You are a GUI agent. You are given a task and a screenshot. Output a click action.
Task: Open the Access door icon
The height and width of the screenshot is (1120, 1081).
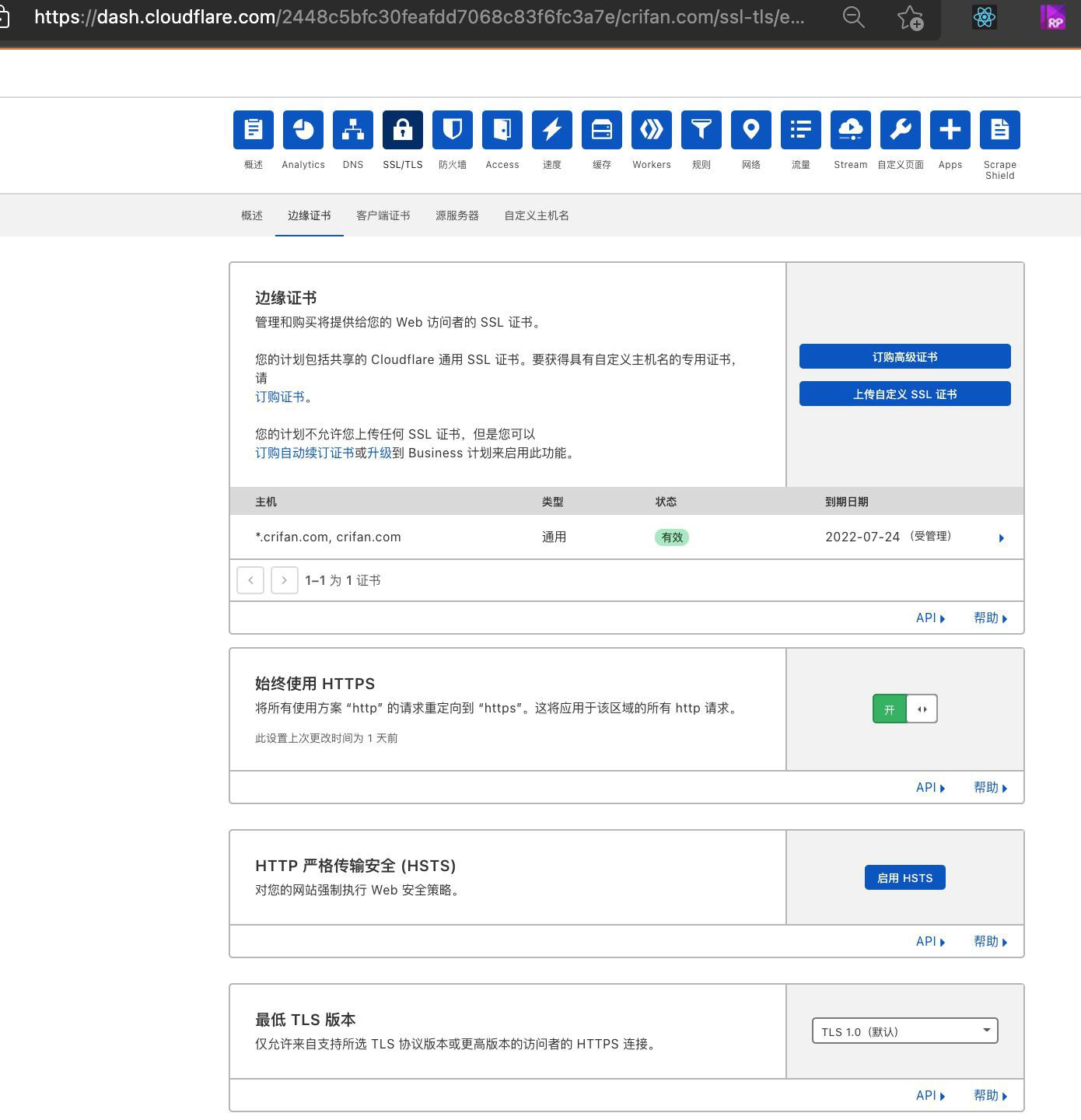[502, 129]
